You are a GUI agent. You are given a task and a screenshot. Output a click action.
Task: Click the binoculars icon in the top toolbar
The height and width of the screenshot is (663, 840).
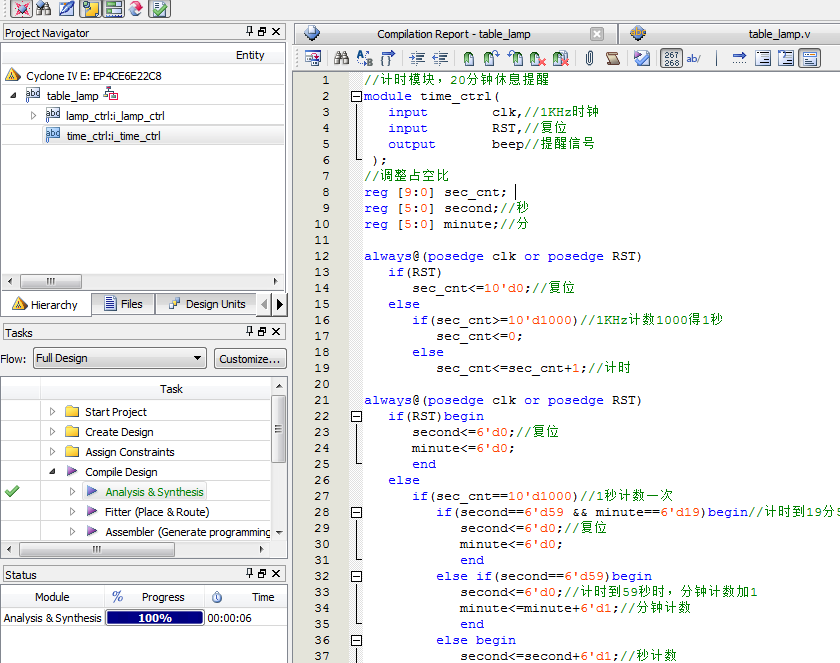pos(43,8)
